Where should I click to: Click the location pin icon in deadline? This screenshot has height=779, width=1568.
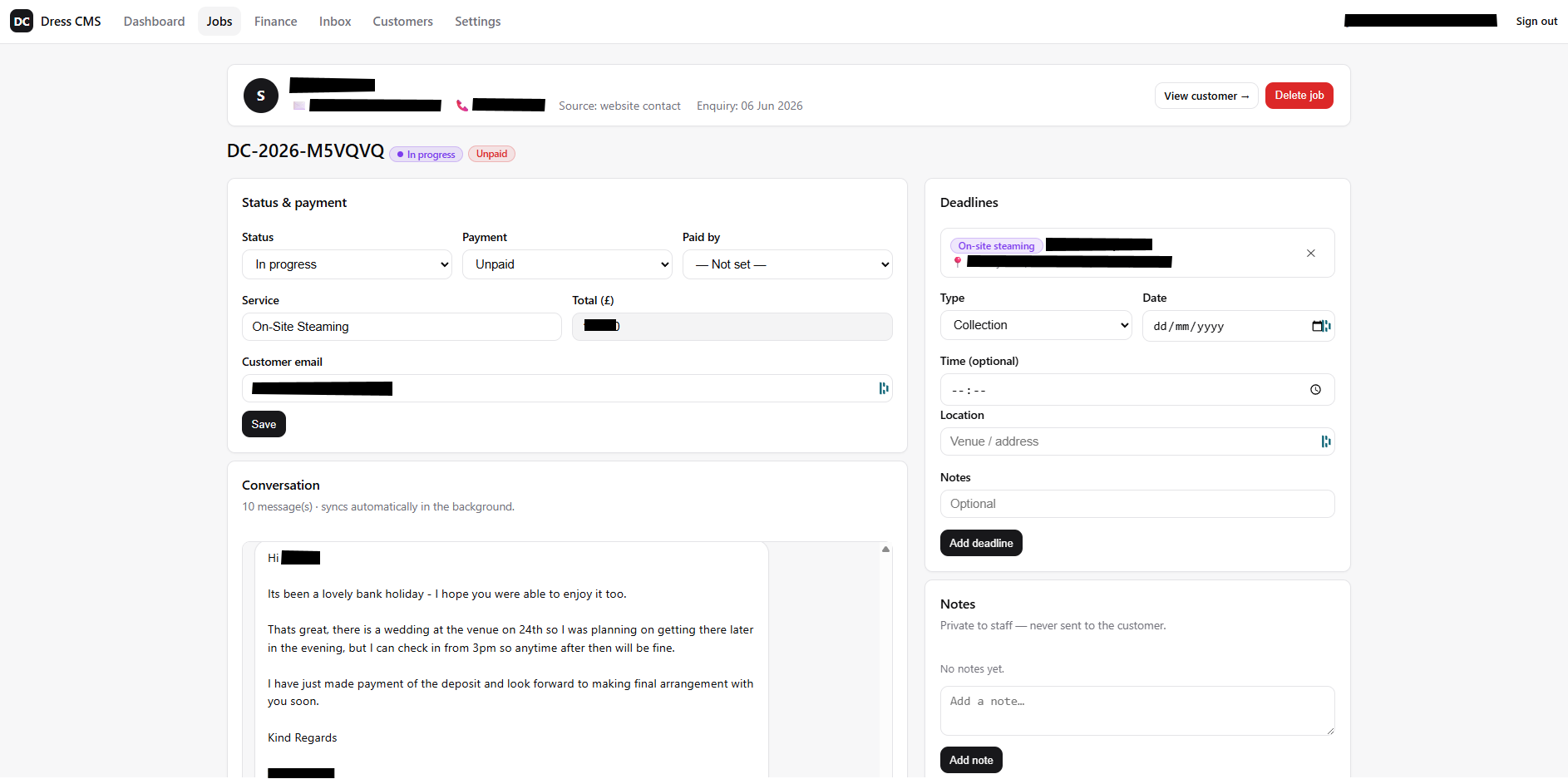pos(958,262)
